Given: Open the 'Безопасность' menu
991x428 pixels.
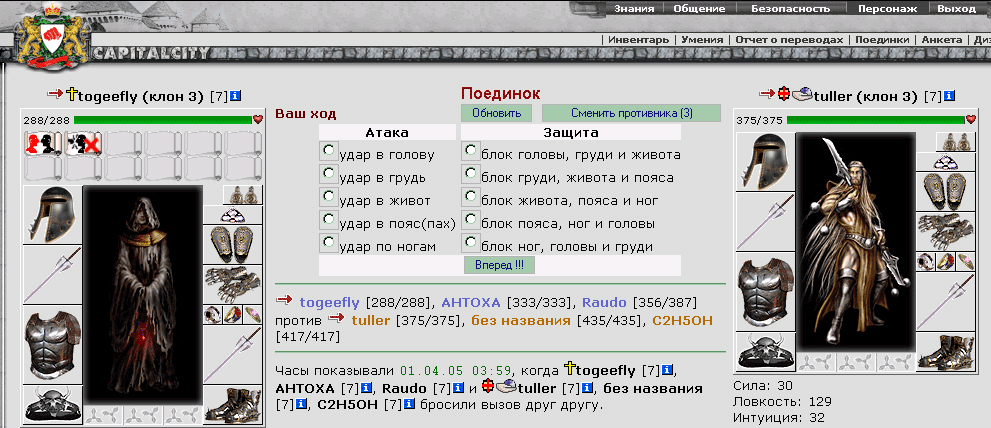Looking at the screenshot, I should tap(791, 9).
